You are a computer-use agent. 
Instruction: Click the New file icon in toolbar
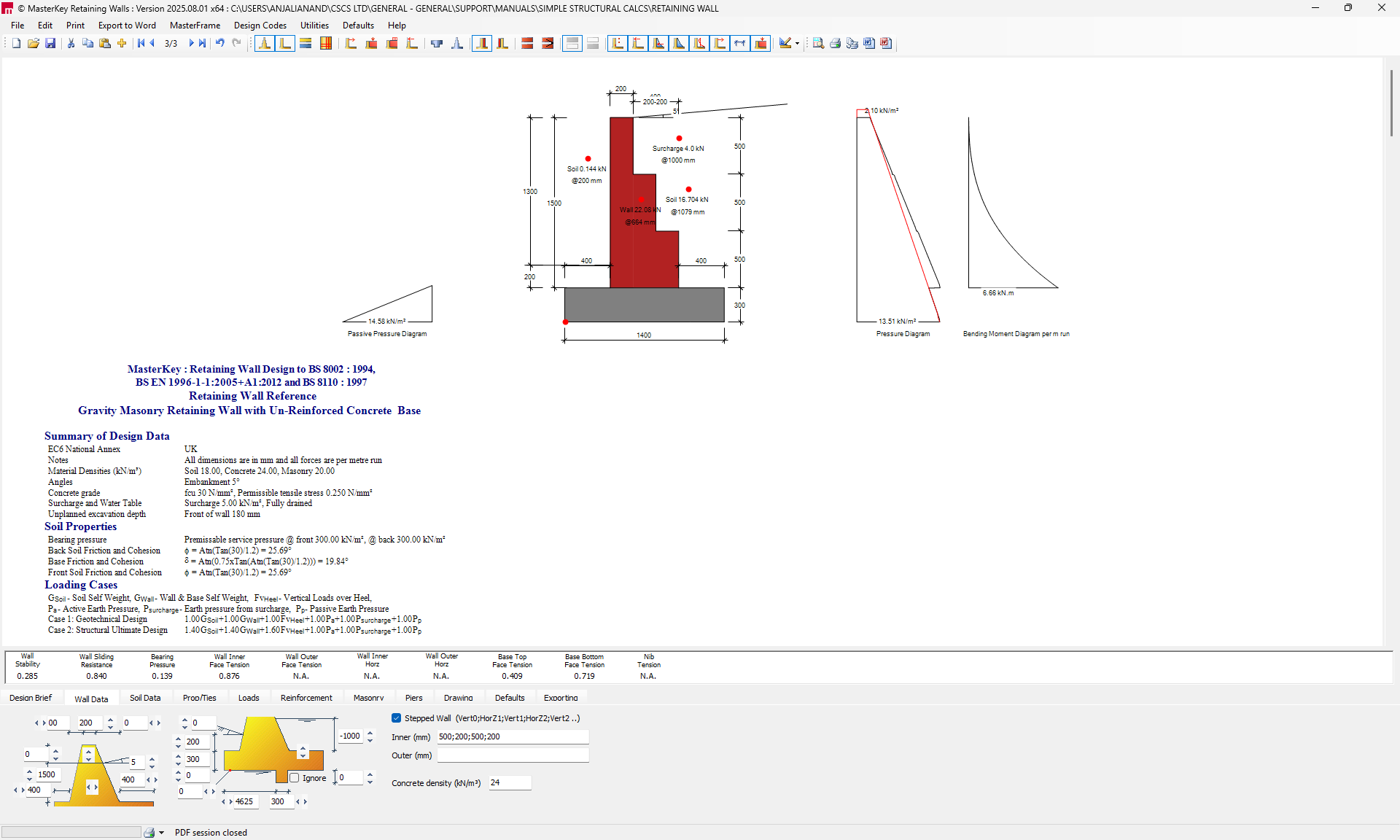click(16, 44)
